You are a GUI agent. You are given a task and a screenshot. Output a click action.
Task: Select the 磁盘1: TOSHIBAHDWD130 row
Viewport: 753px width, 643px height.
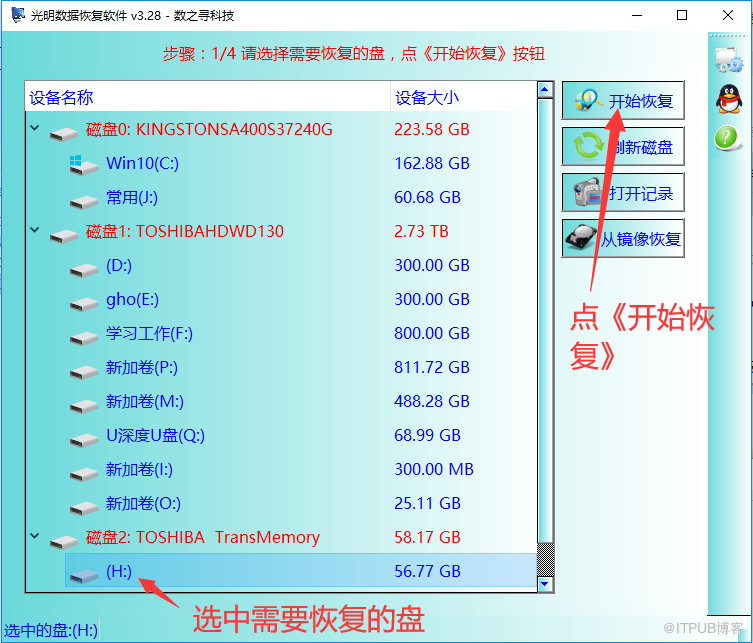click(281, 231)
